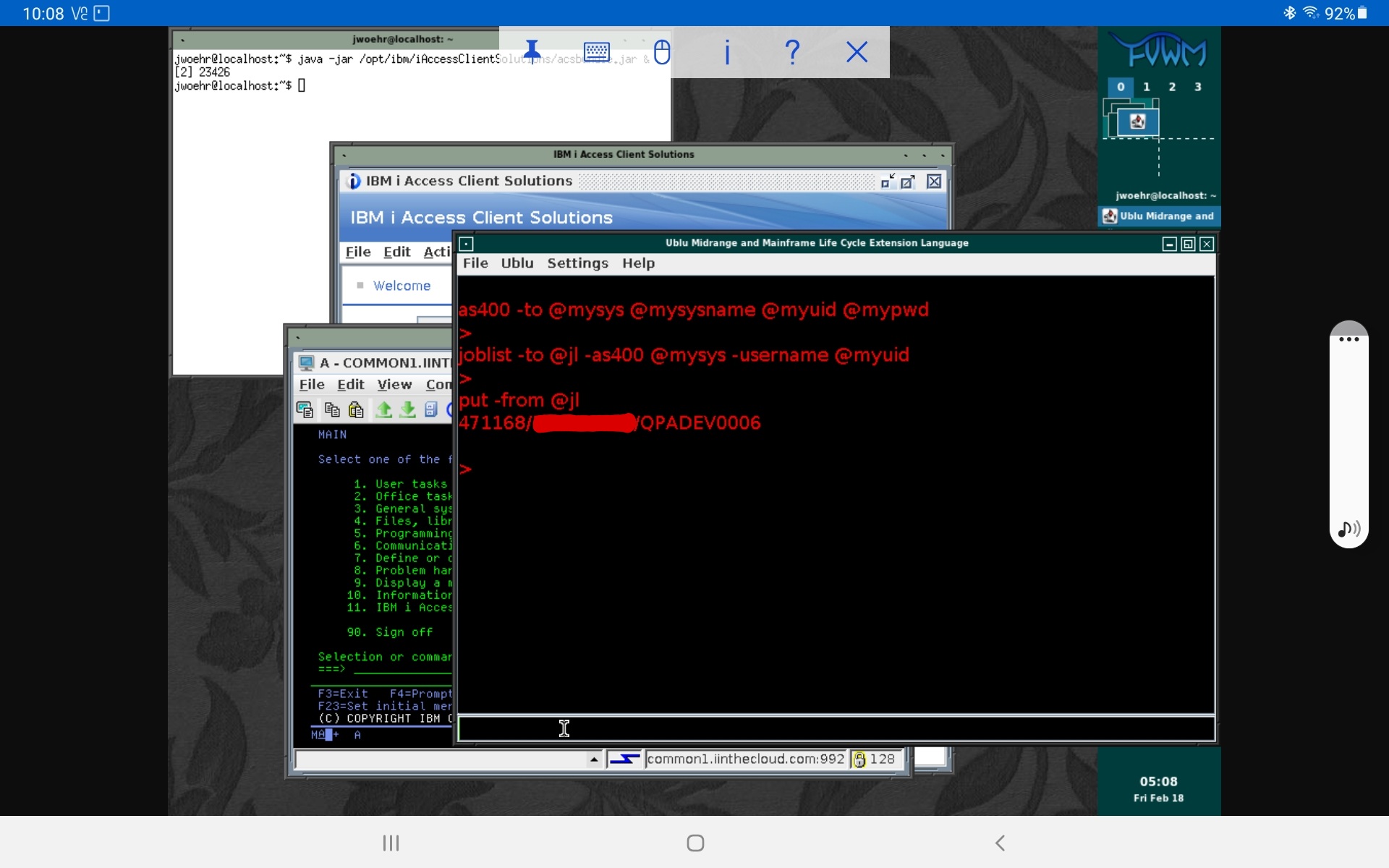This screenshot has width=1389, height=868.
Task: Switch to FVWM desktop 3
Action: (1198, 87)
